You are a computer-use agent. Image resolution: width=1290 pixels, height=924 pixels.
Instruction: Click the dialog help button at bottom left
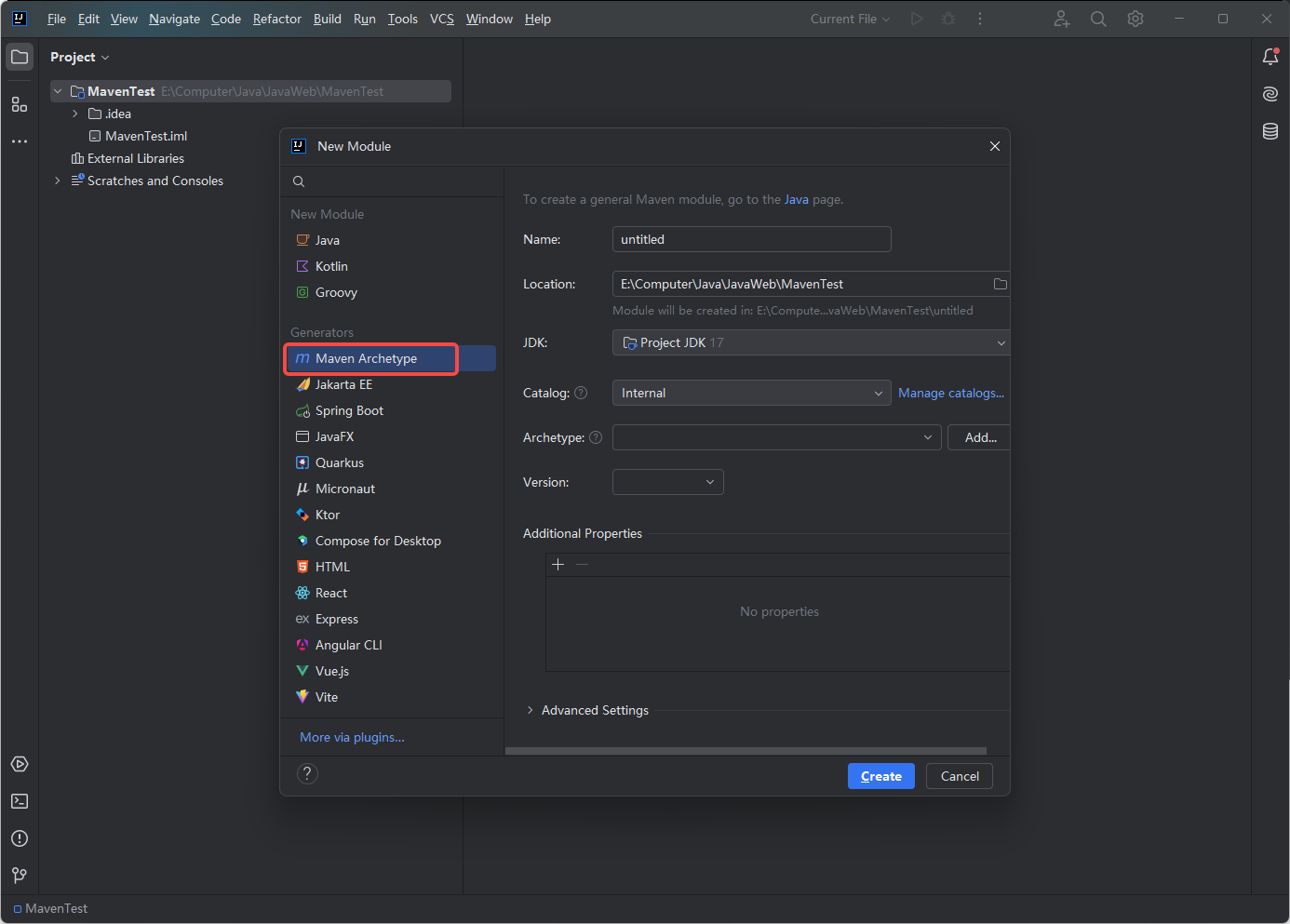click(x=307, y=773)
